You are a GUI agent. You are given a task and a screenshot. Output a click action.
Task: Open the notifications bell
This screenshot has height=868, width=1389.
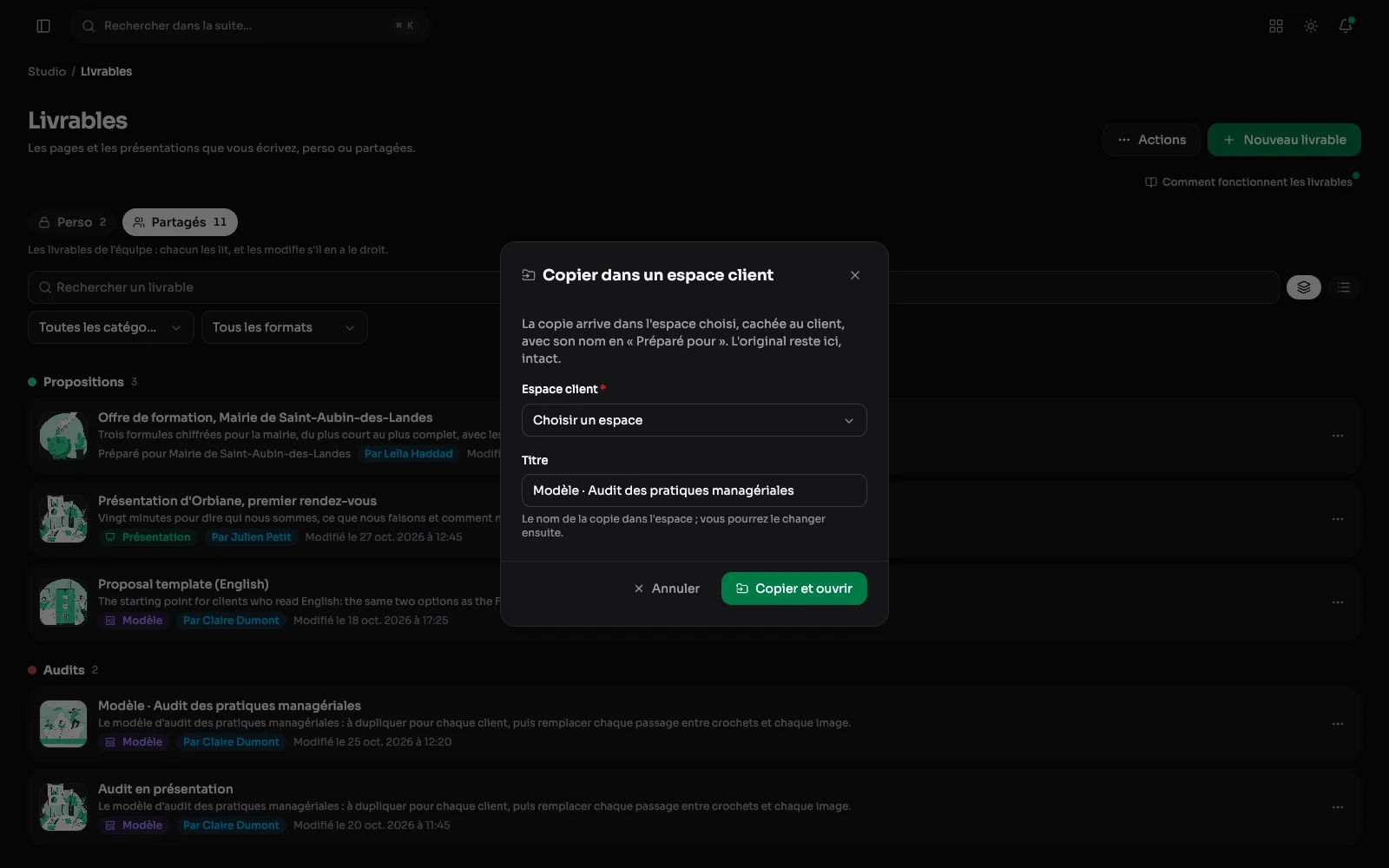pos(1346,26)
